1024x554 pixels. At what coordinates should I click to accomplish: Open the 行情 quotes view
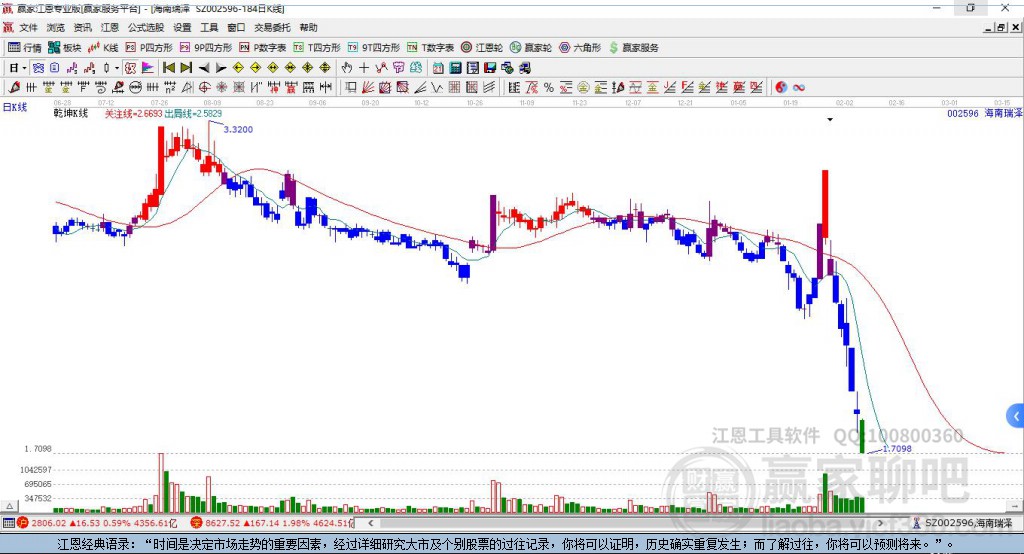[24, 48]
